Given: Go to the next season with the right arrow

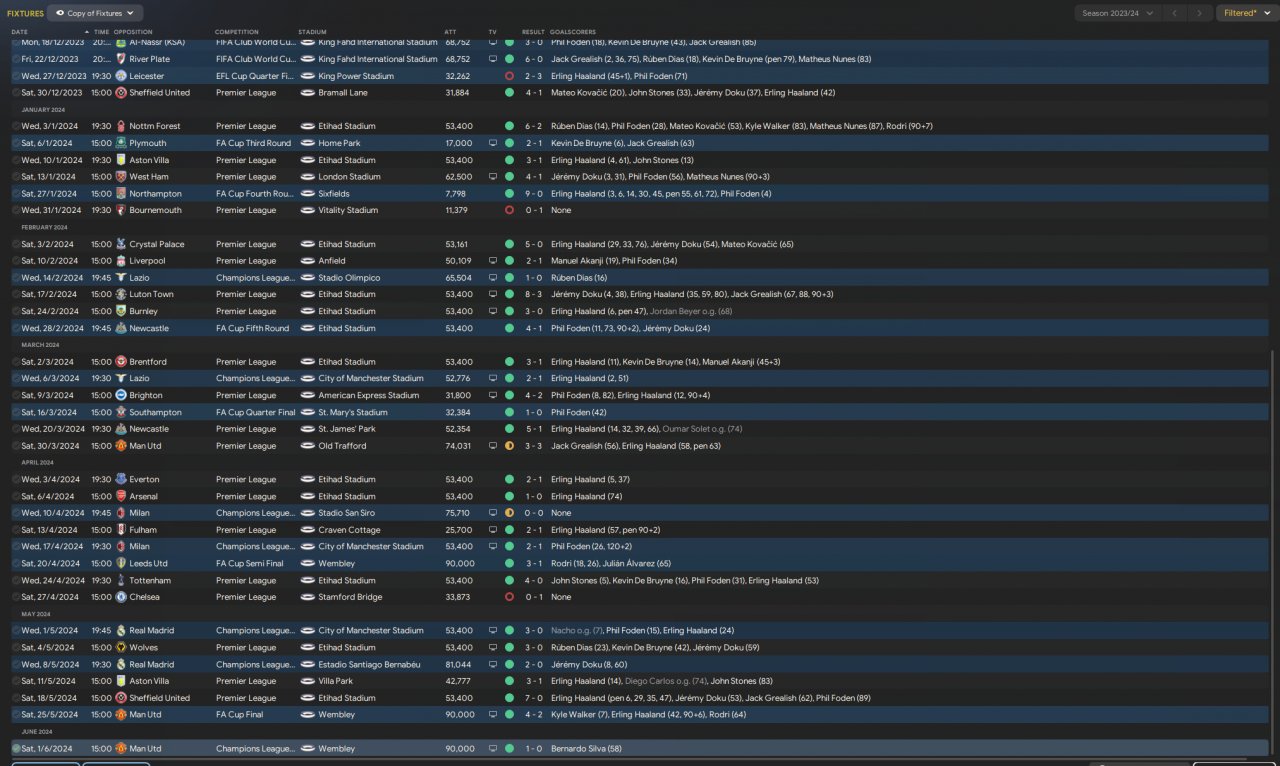Looking at the screenshot, I should 1200,13.
